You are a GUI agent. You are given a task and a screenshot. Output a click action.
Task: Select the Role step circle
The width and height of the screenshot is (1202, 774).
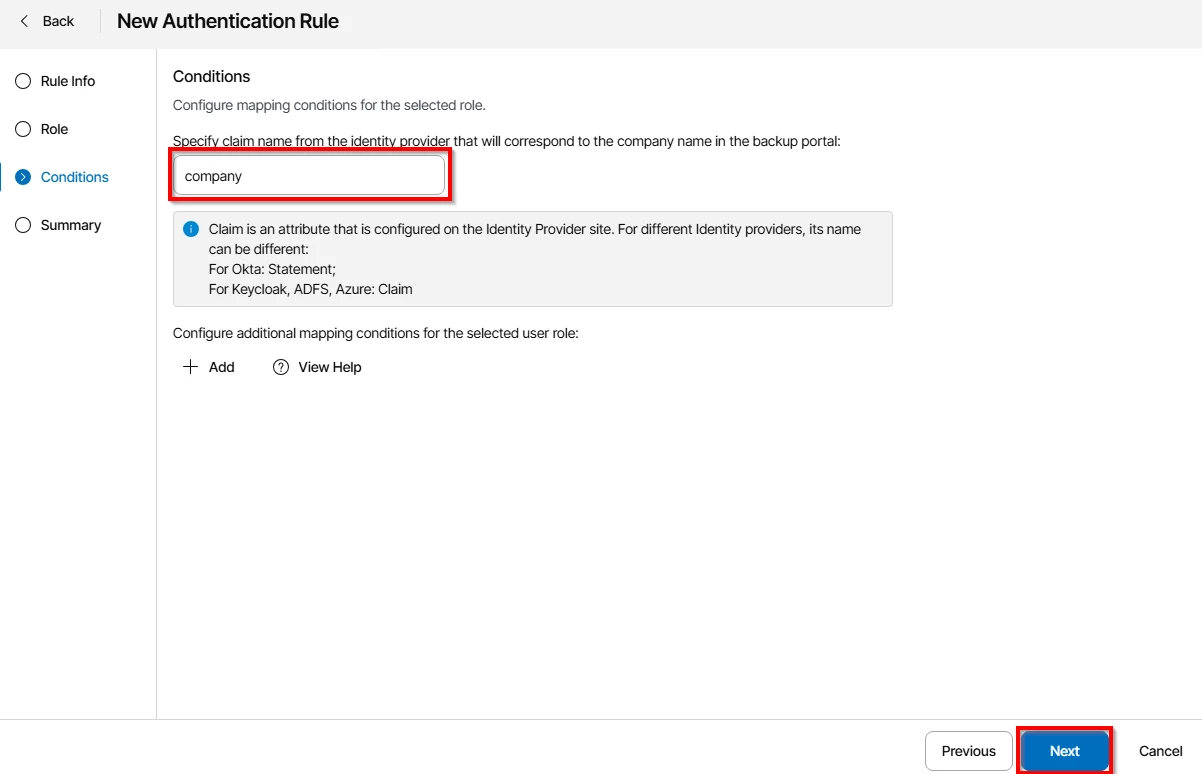[23, 129]
